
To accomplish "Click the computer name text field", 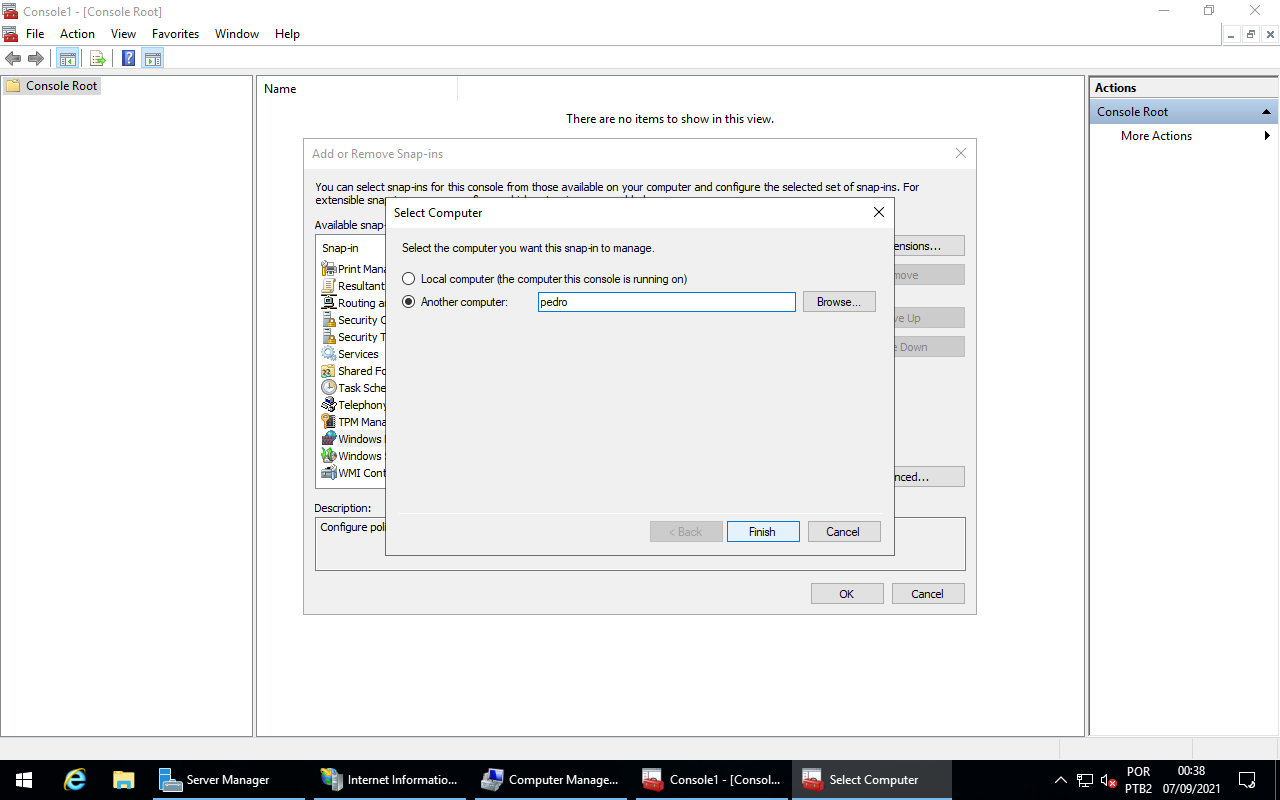I will [x=666, y=302].
